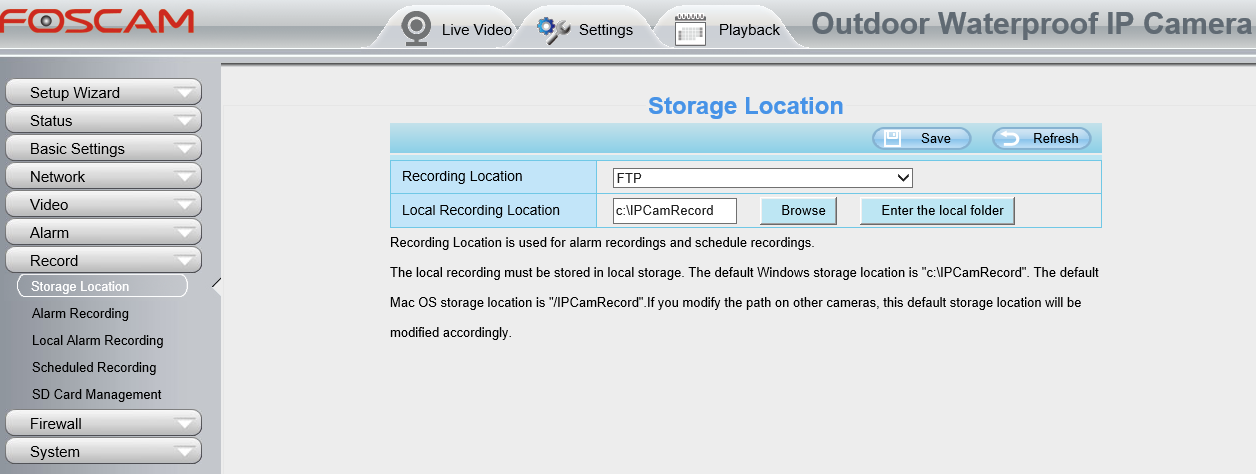Image resolution: width=1256 pixels, height=474 pixels.
Task: Expand the Status menu section
Action: 103,121
